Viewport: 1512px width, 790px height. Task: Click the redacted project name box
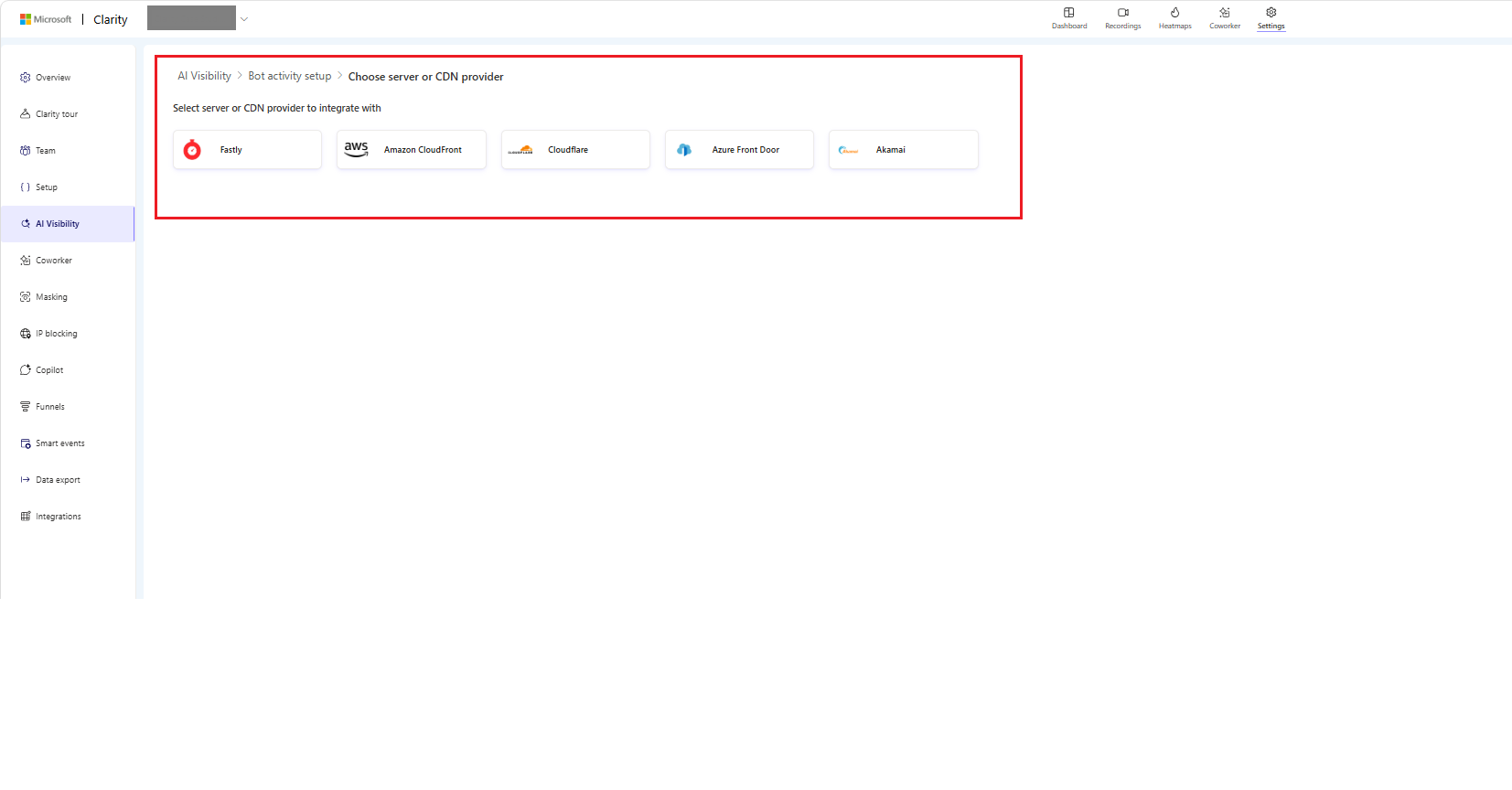point(191,18)
